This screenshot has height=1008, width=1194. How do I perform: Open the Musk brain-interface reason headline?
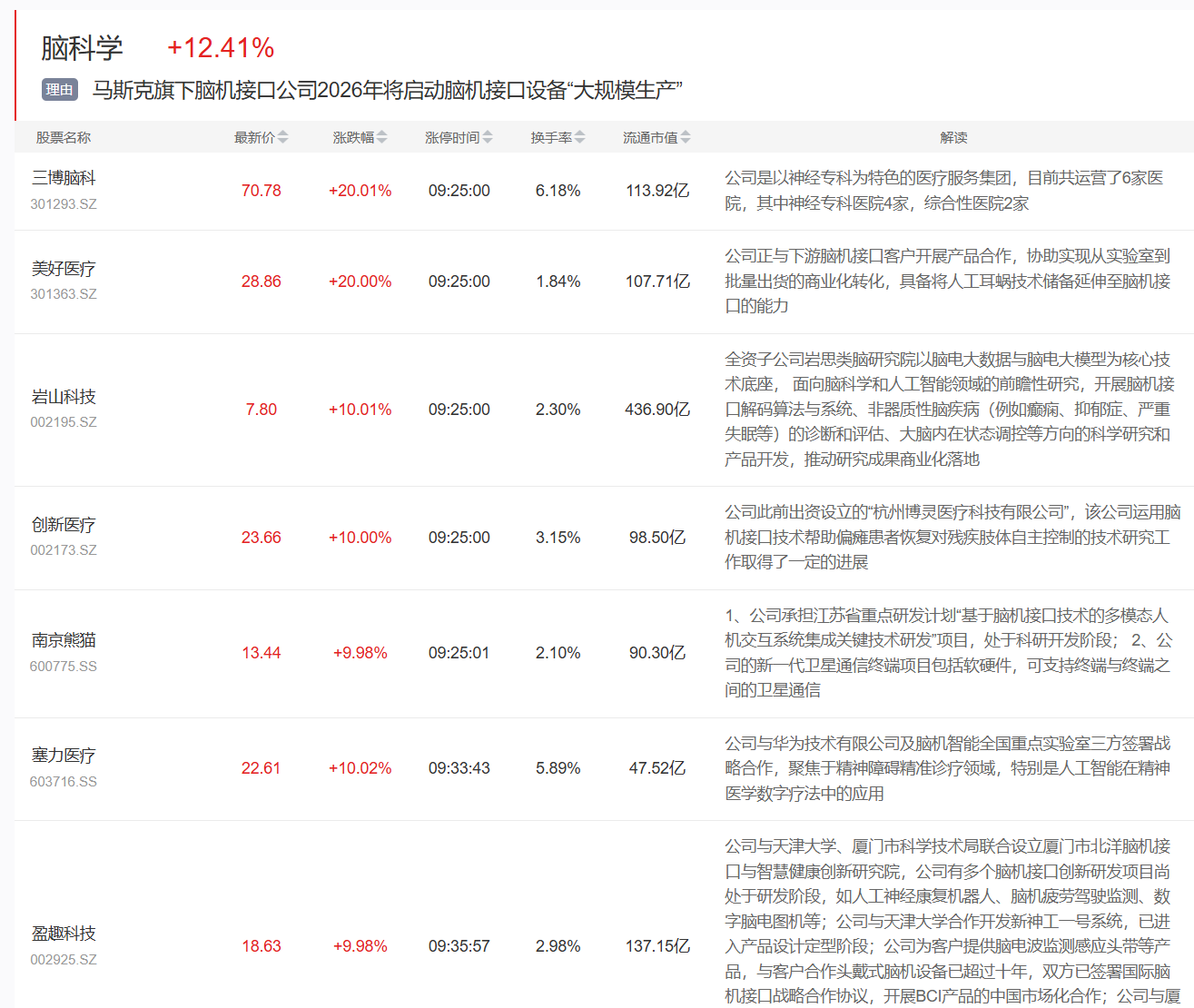pyautogui.click(x=387, y=90)
